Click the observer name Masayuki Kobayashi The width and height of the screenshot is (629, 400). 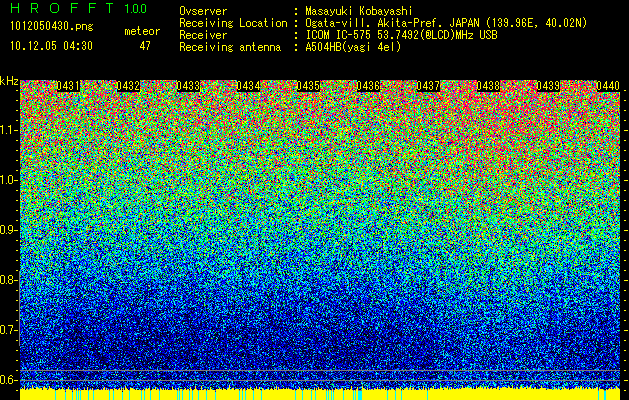(359, 11)
